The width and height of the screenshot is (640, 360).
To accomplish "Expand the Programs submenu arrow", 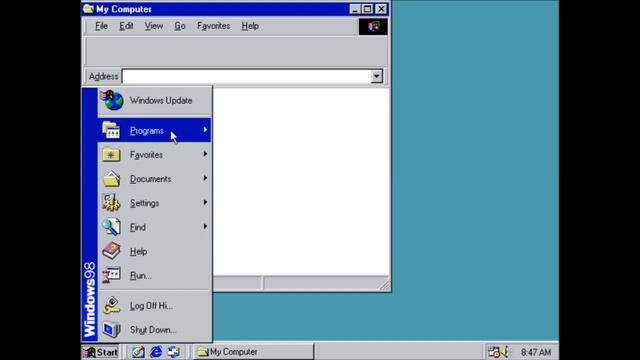I will coord(205,130).
